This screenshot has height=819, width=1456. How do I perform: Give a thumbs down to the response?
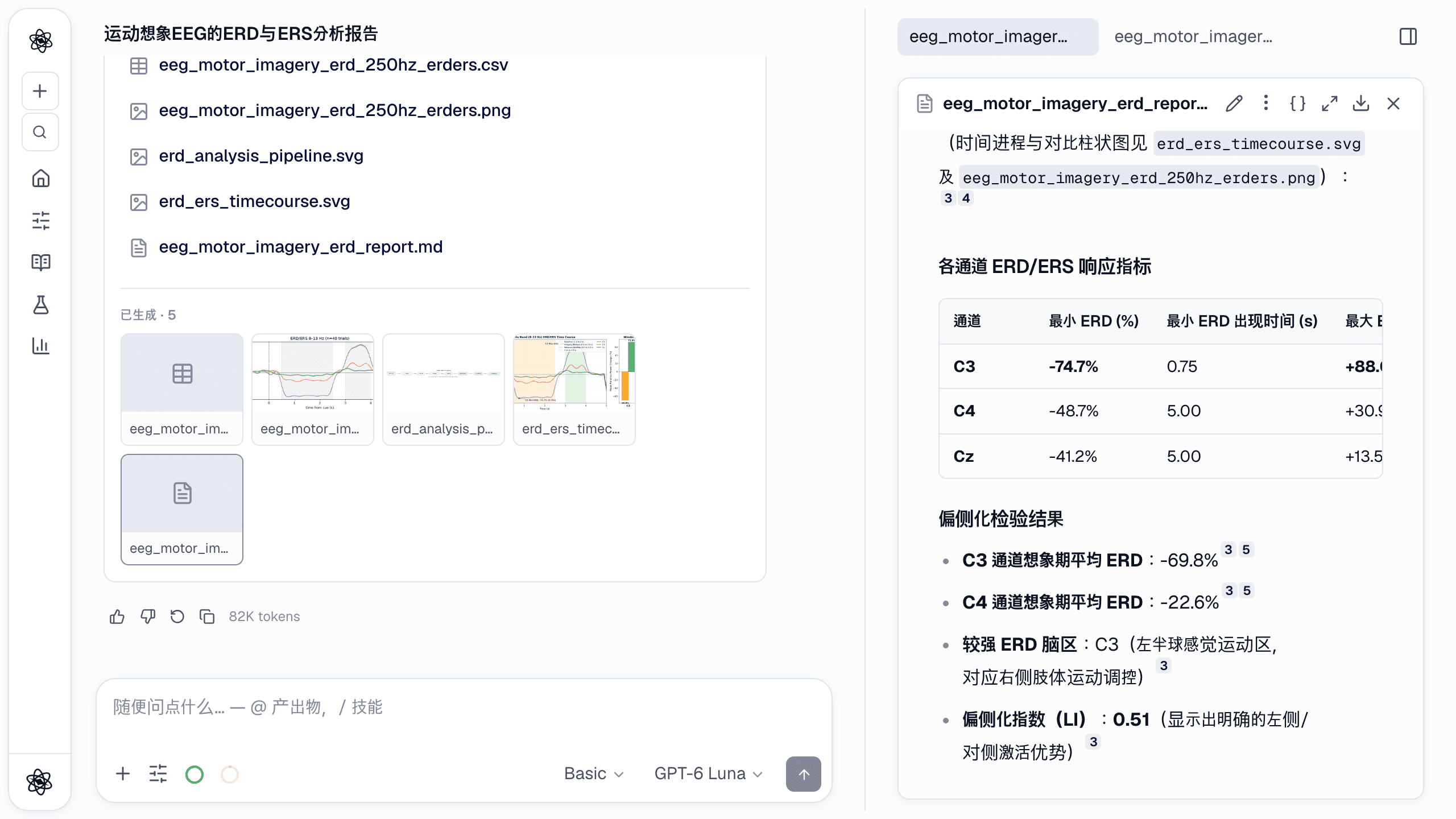click(x=148, y=617)
